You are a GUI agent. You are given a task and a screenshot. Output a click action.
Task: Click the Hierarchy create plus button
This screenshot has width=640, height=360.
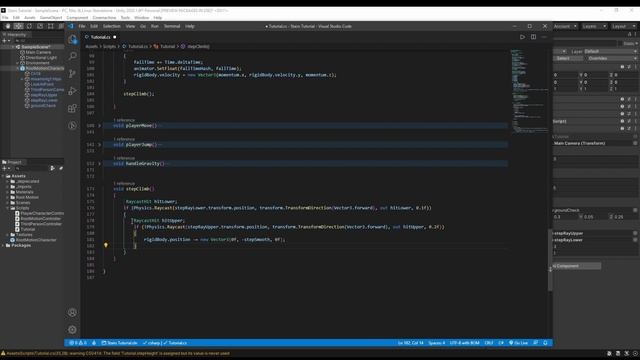point(6,41)
